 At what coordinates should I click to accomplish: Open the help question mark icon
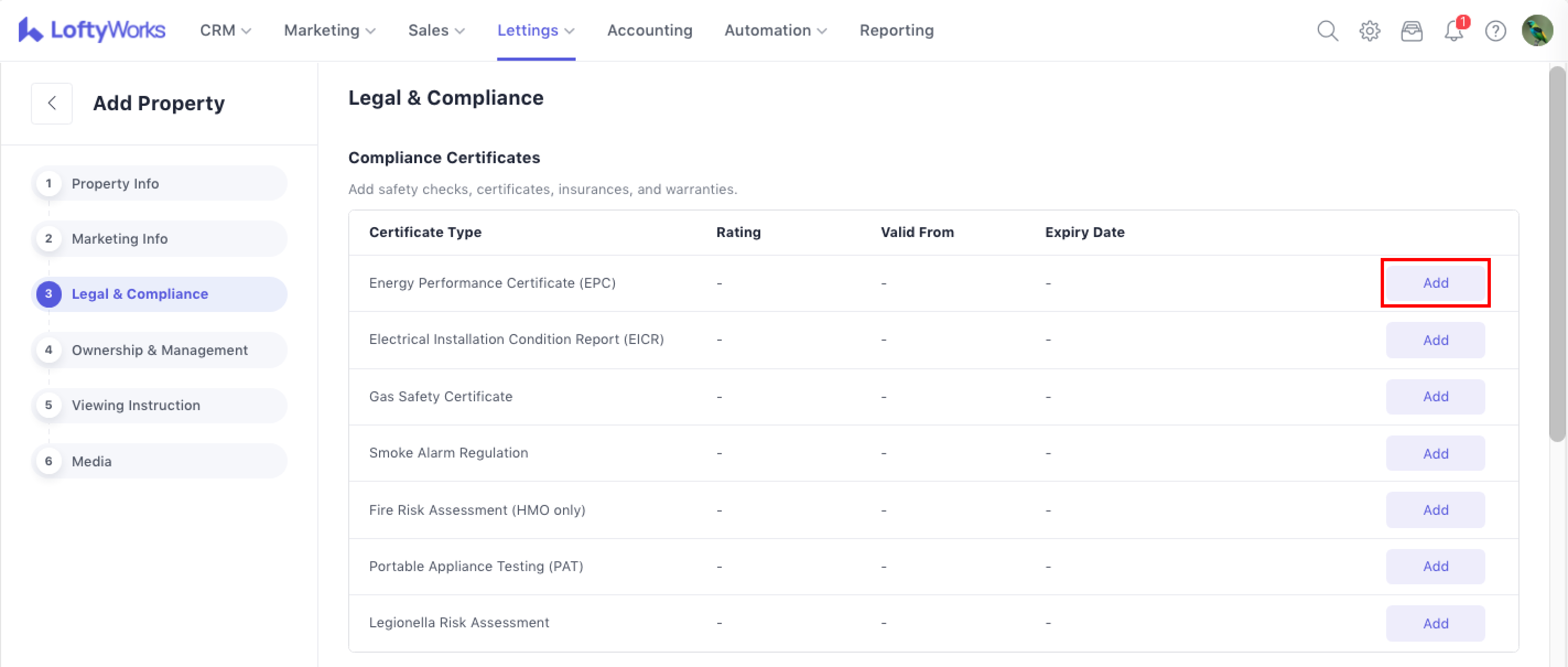pyautogui.click(x=1495, y=30)
